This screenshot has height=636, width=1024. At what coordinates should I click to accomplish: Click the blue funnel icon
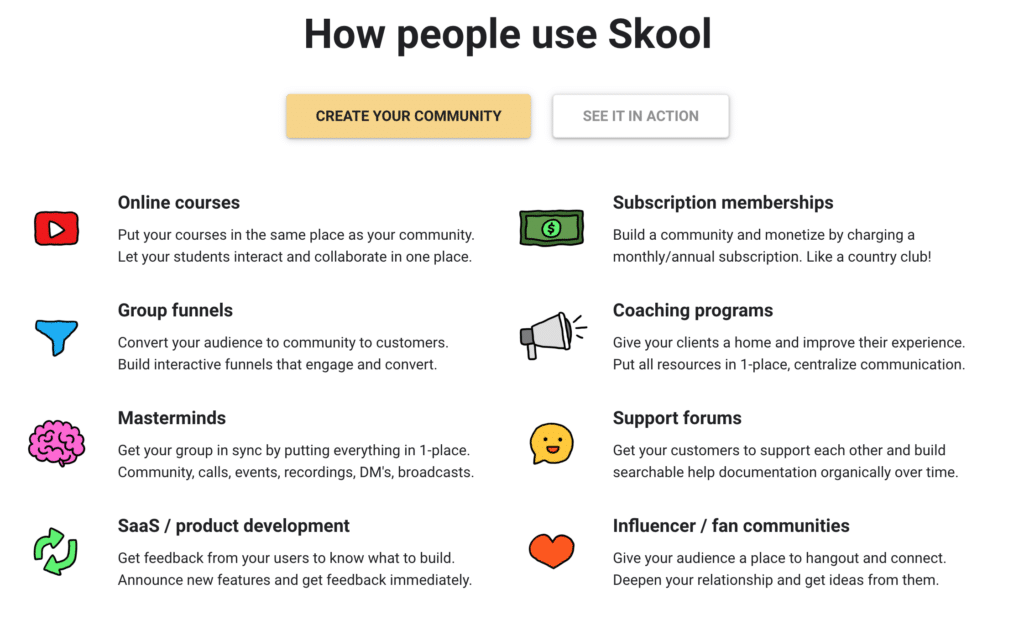click(x=57, y=337)
